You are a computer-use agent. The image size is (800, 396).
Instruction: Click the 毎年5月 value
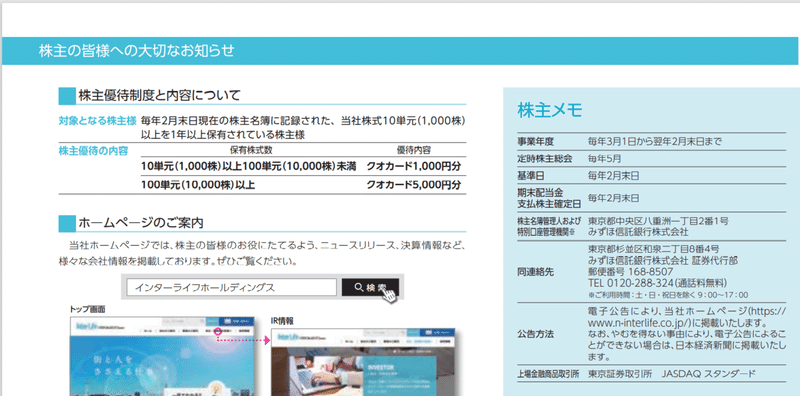[605, 159]
